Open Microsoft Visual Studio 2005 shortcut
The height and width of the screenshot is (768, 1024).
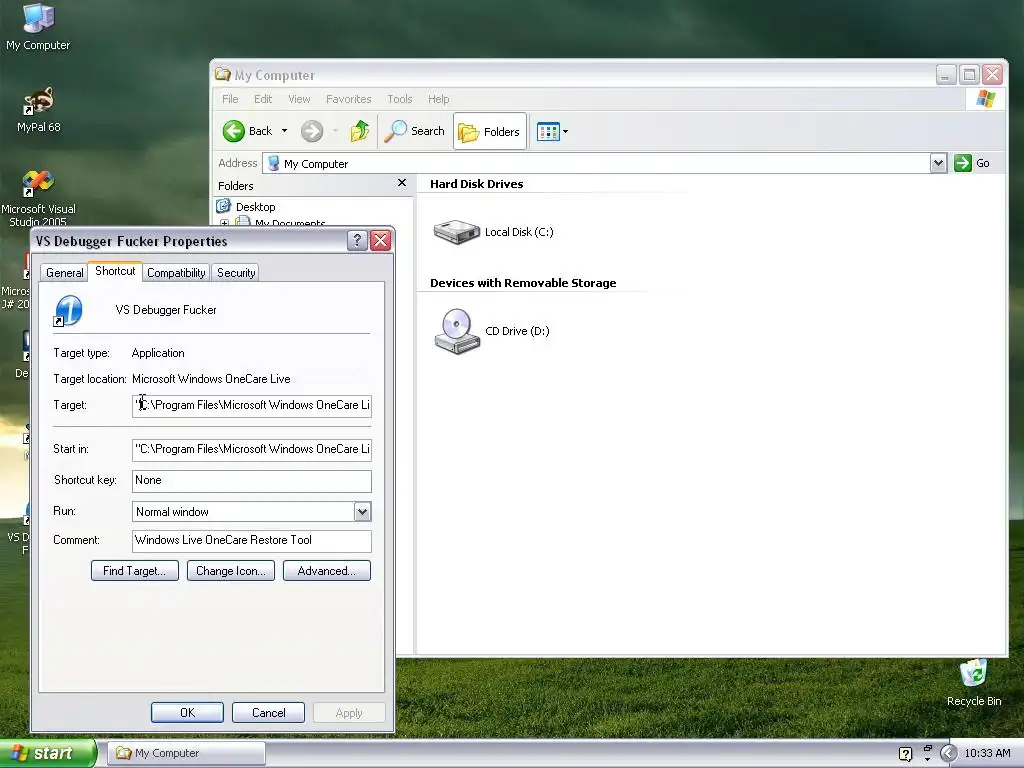(x=38, y=198)
